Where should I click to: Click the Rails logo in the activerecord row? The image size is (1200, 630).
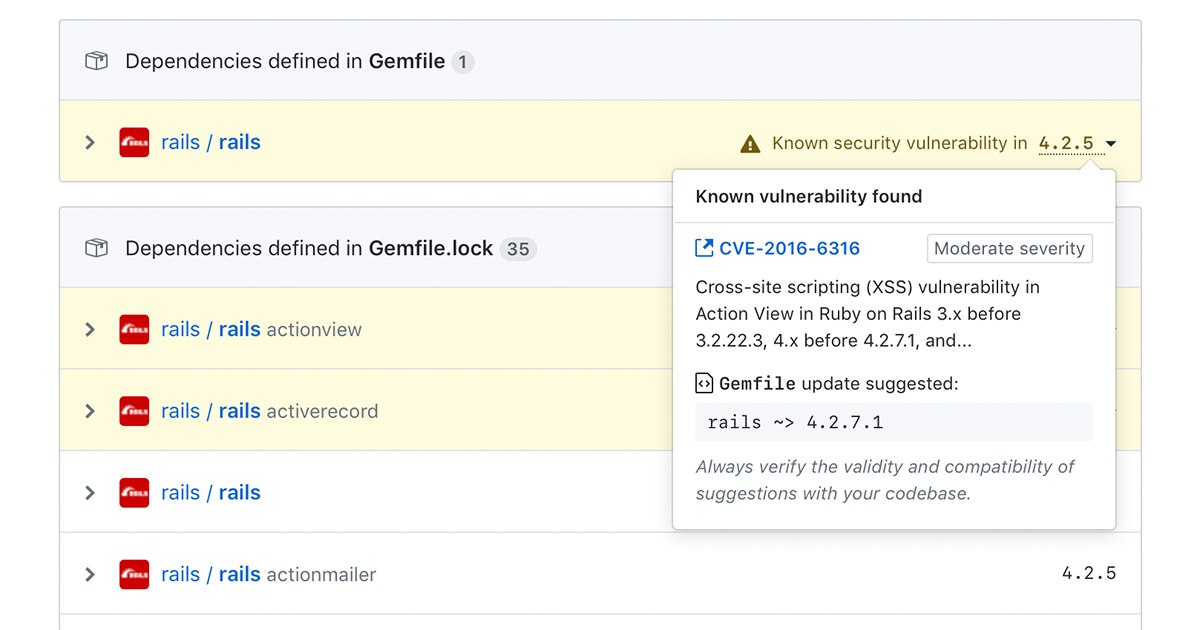[134, 411]
